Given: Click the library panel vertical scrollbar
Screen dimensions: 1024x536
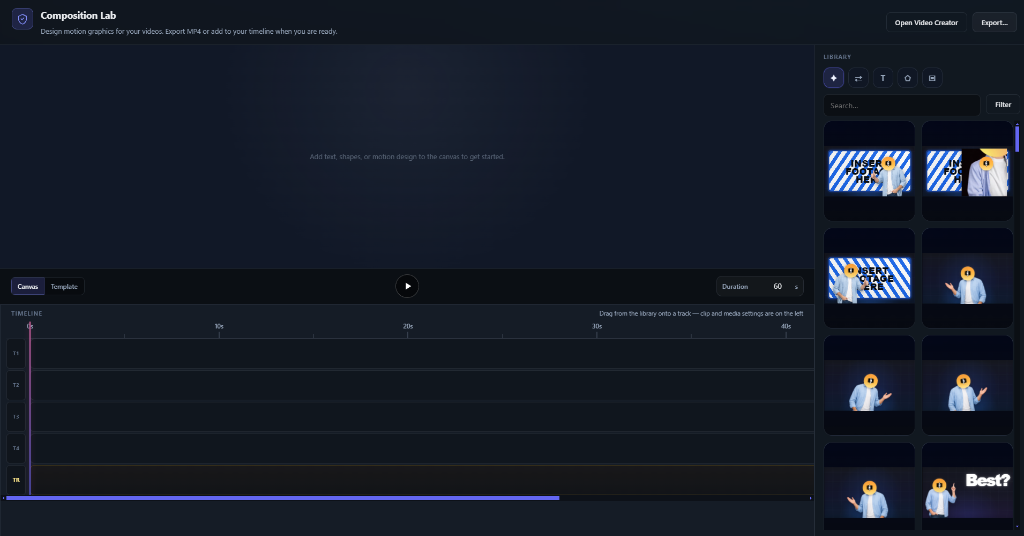Looking at the screenshot, I should 1017,138.
